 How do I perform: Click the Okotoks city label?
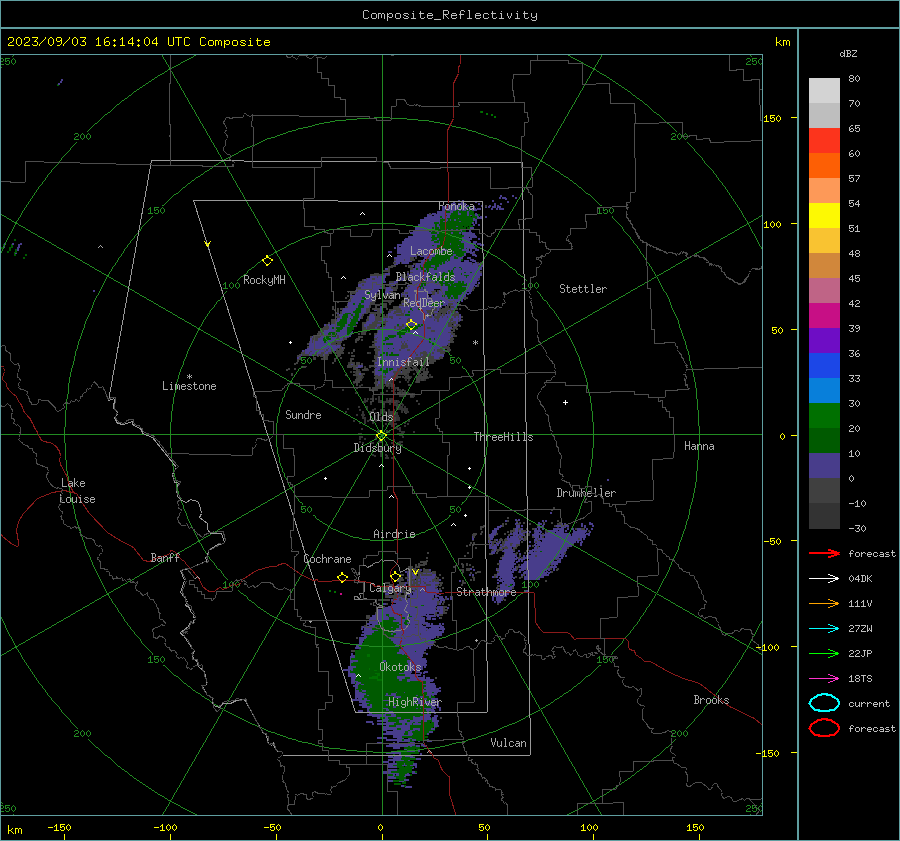[x=400, y=667]
